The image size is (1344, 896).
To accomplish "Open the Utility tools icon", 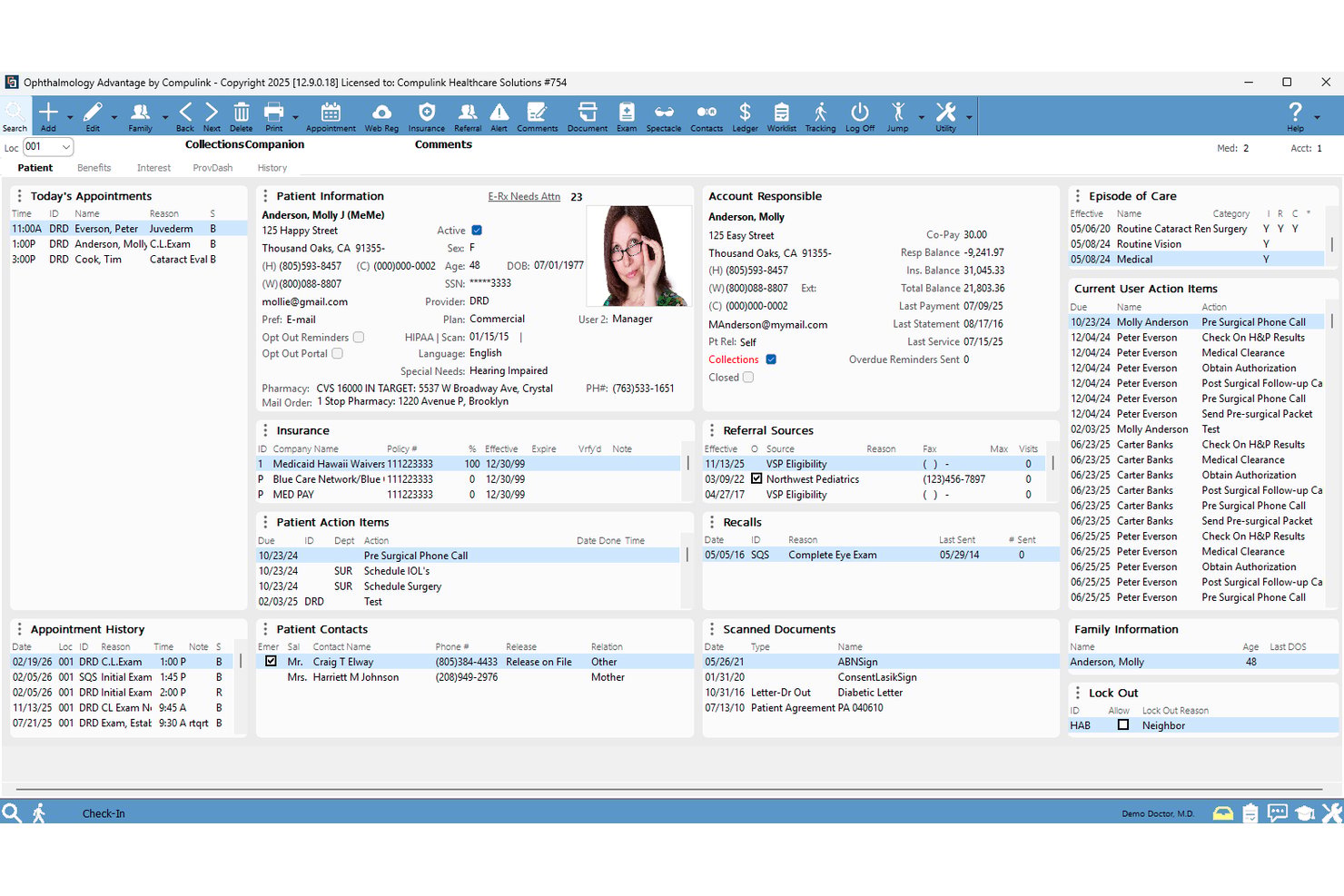I will [945, 113].
